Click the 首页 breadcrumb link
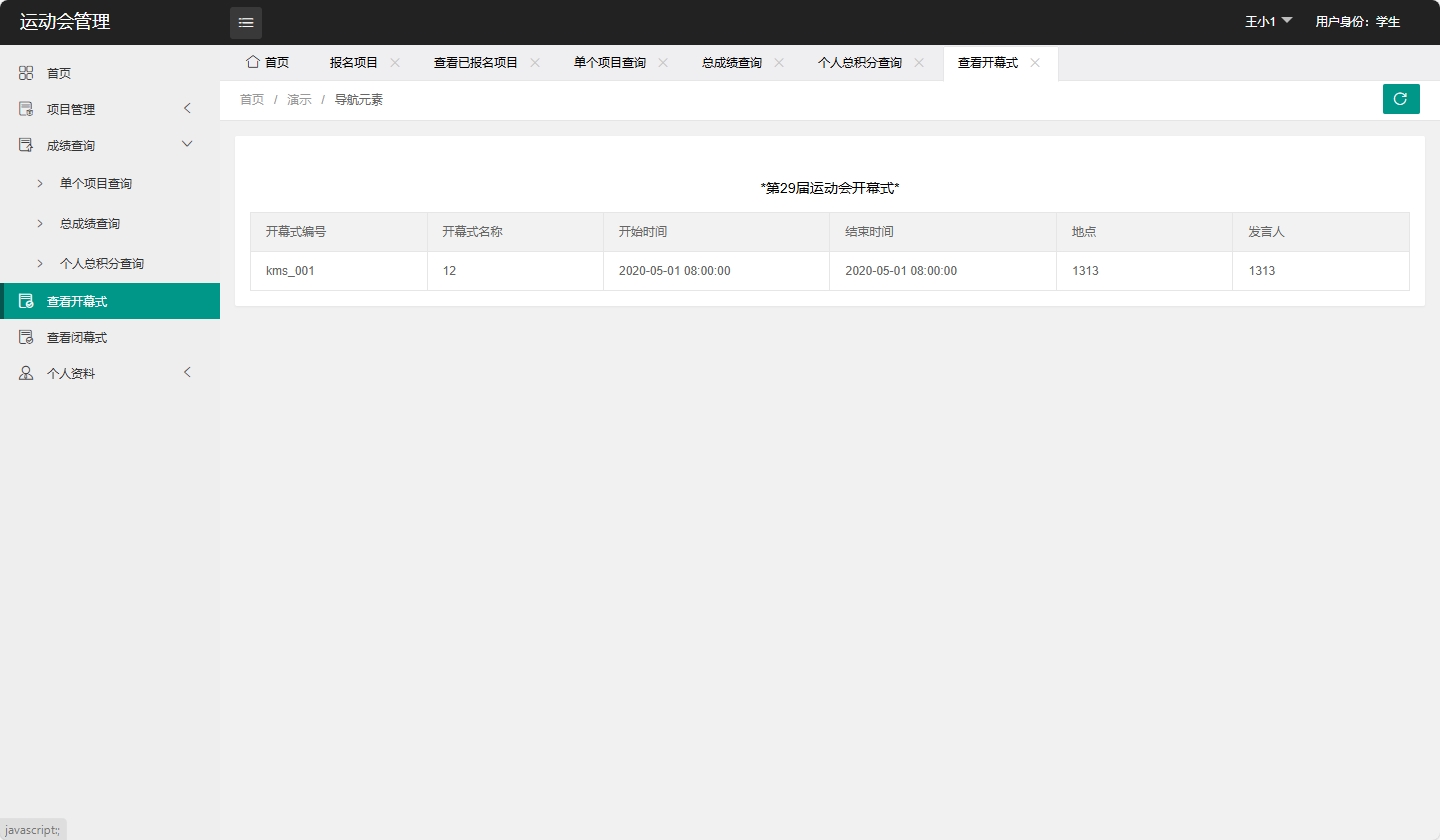 251,99
